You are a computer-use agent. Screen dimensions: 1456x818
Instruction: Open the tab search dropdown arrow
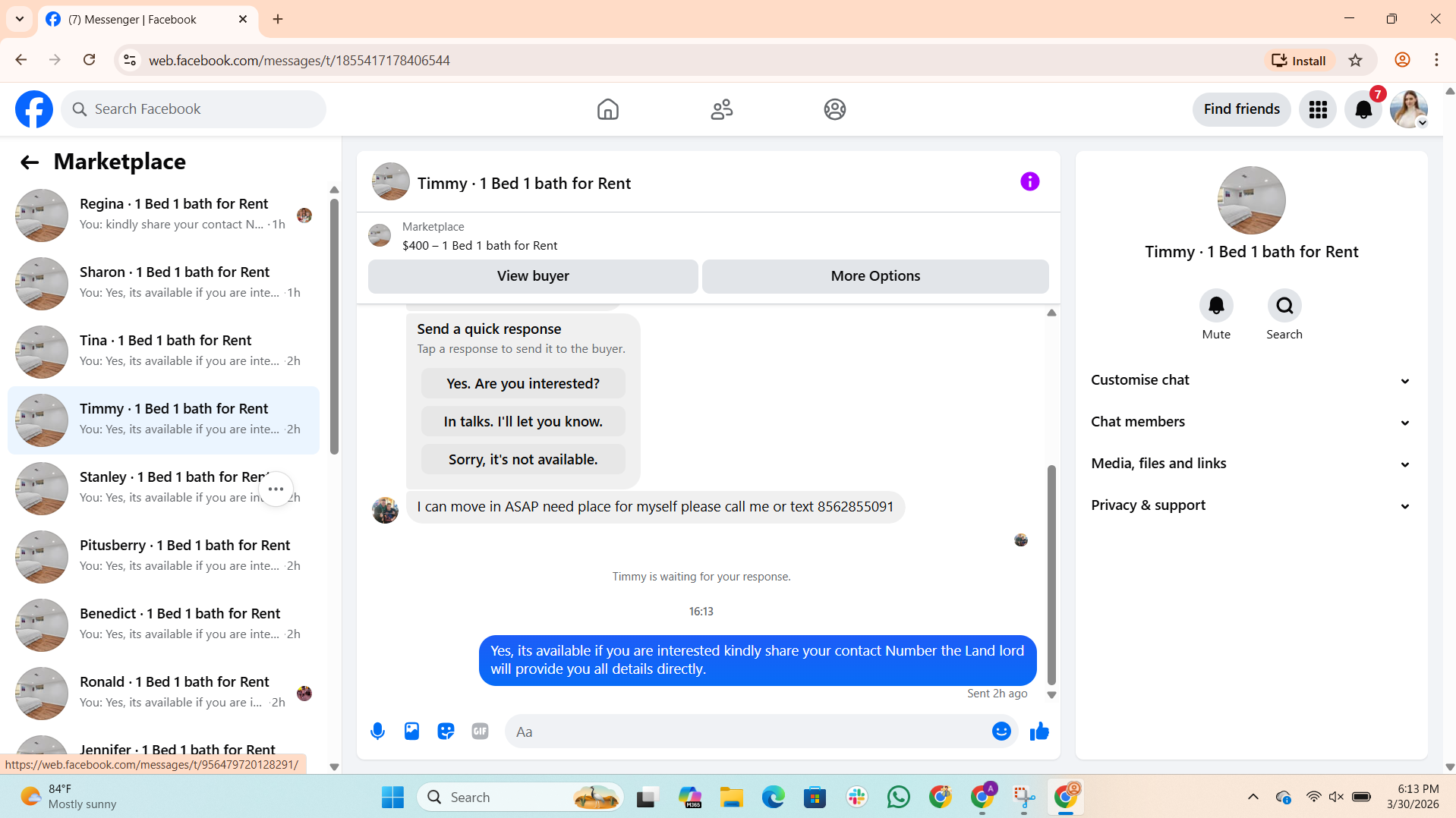pos(20,19)
